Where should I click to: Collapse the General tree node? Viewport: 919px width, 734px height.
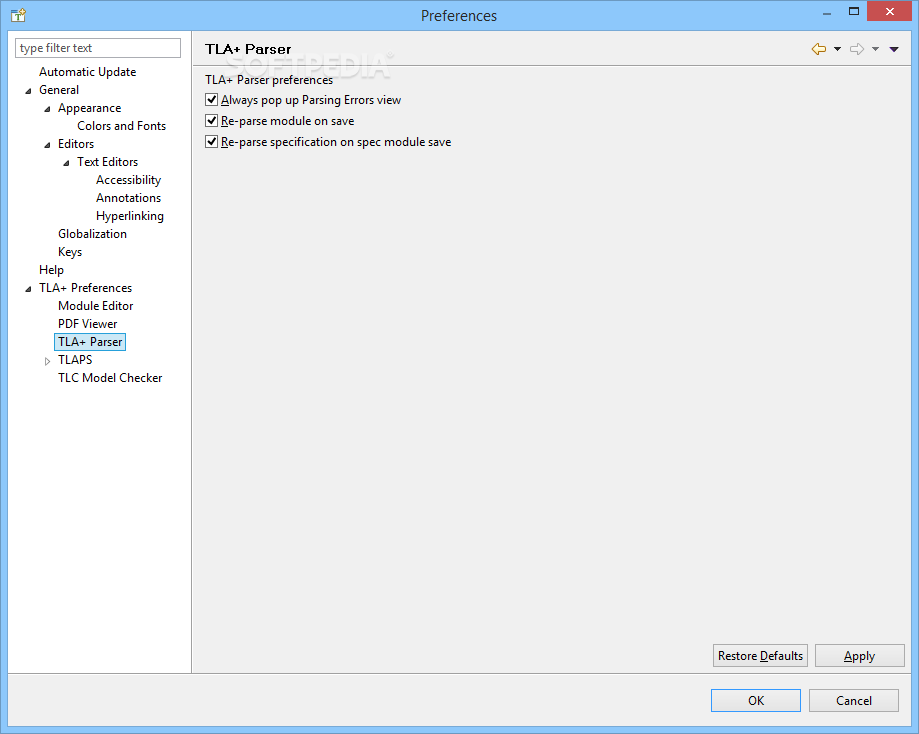click(x=28, y=91)
